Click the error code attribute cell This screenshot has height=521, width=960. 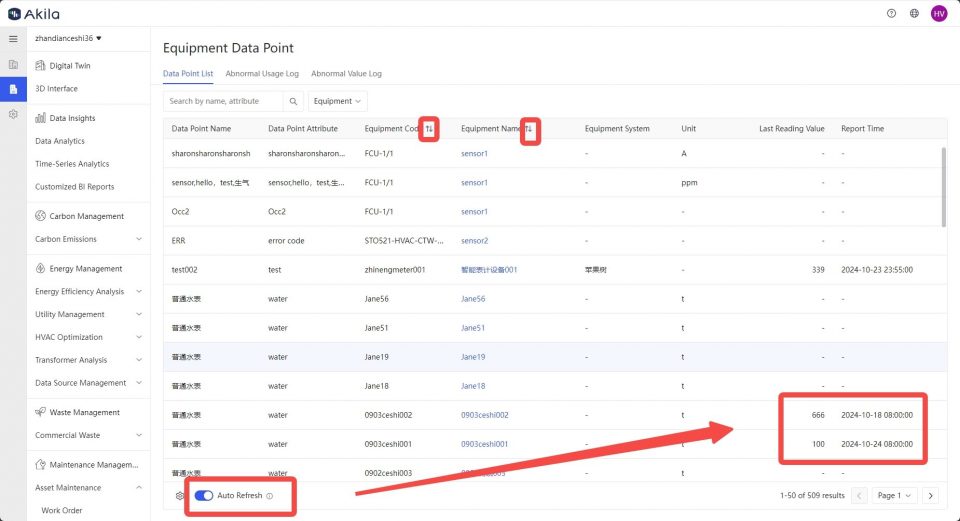point(286,241)
